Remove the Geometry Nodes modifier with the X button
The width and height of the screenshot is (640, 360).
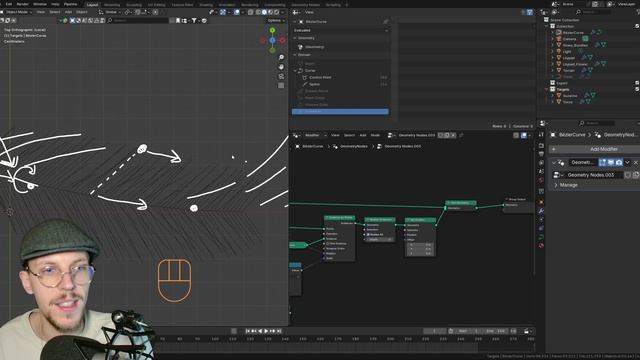(x=636, y=162)
